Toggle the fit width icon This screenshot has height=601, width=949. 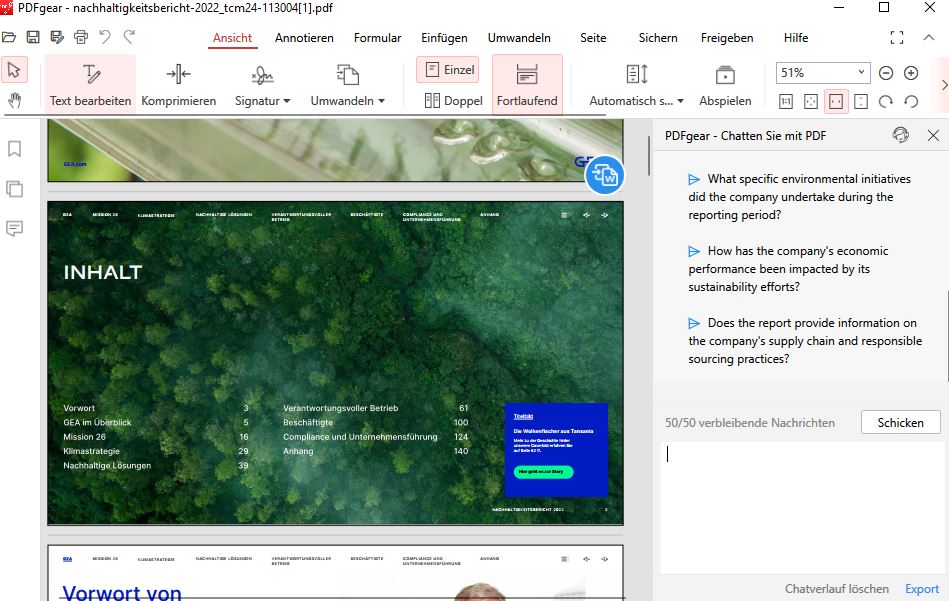pyautogui.click(x=836, y=101)
